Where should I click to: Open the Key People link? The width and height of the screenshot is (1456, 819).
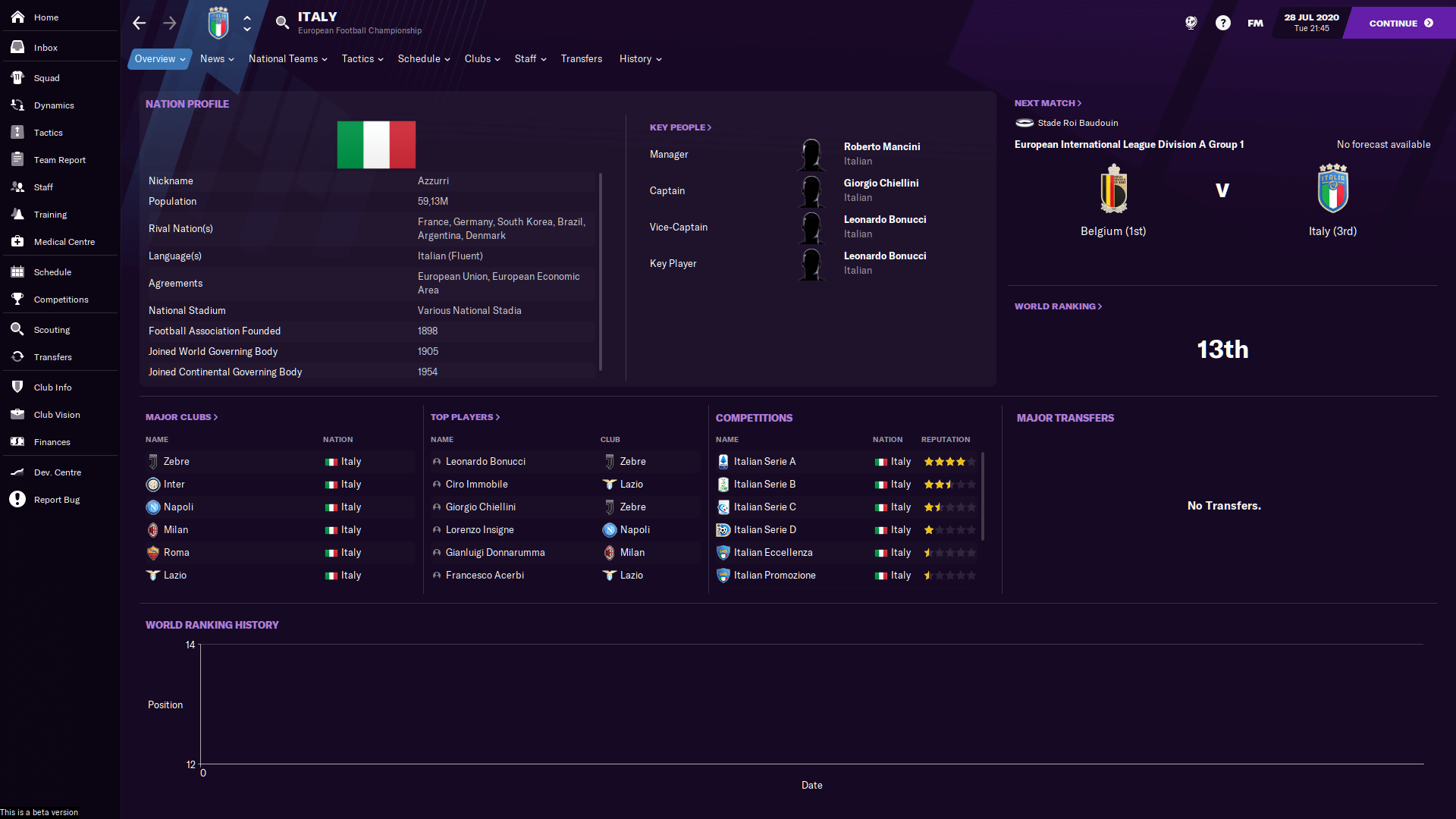click(680, 127)
